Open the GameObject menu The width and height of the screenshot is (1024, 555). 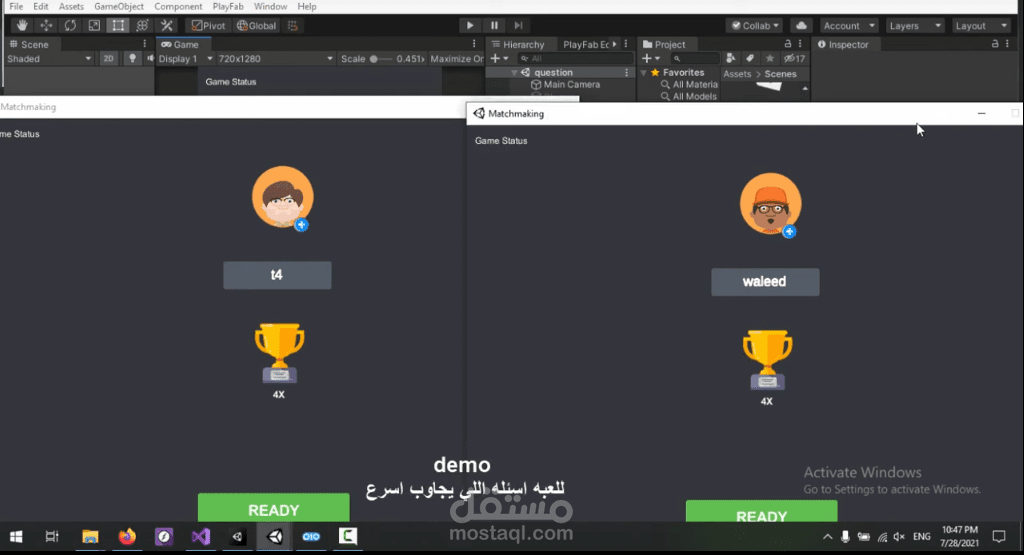point(119,7)
